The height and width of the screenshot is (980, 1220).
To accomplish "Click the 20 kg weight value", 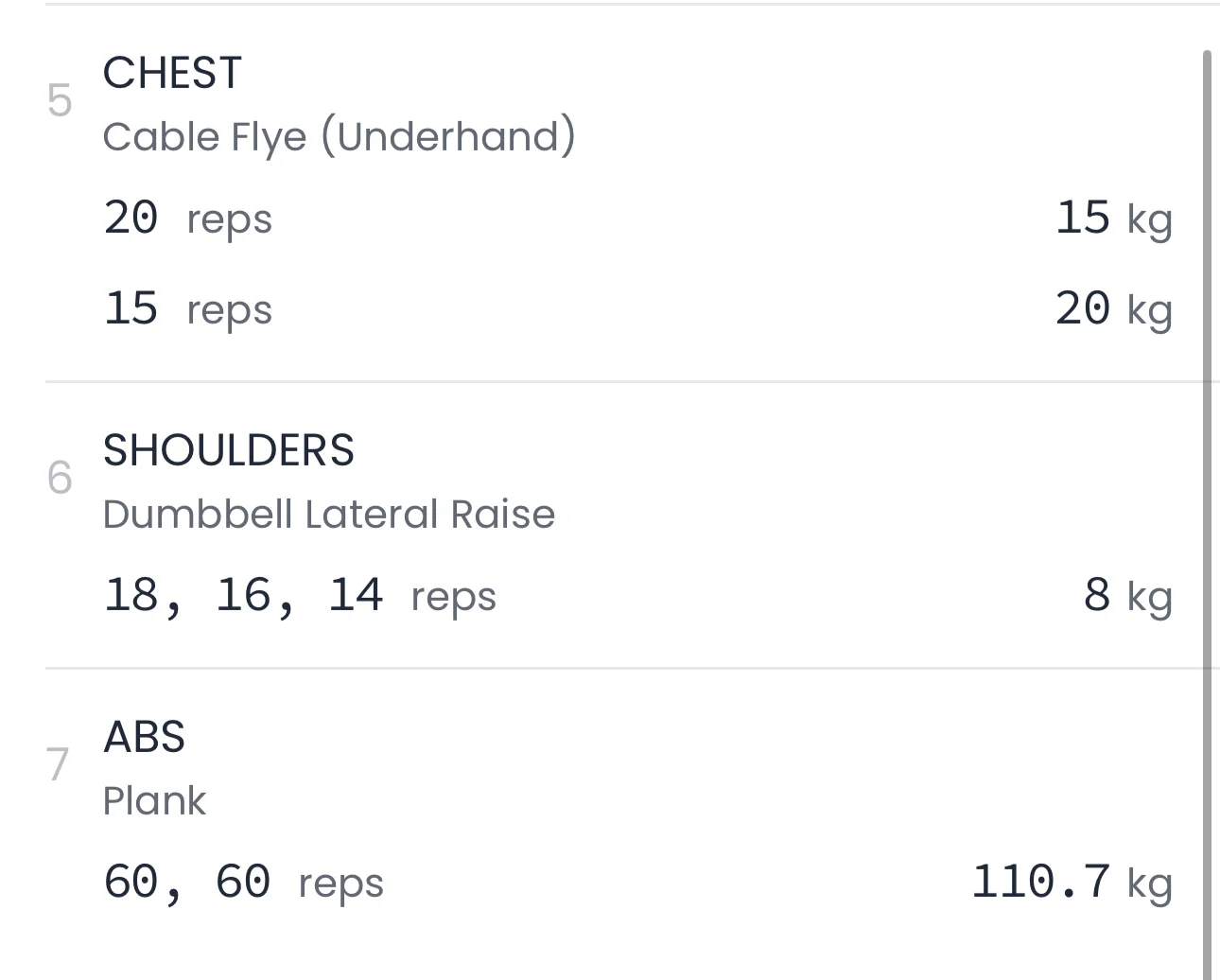I will [1112, 309].
